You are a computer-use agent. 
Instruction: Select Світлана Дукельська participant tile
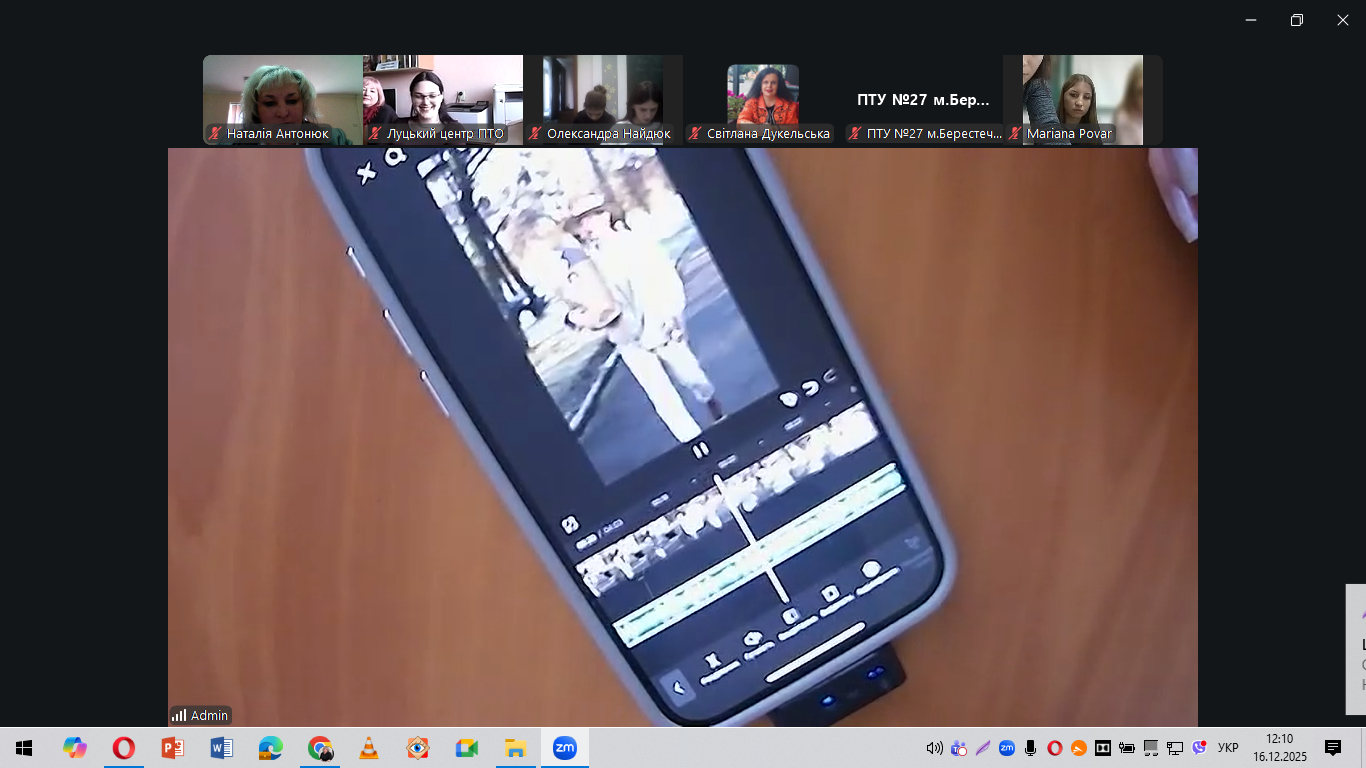coord(762,100)
